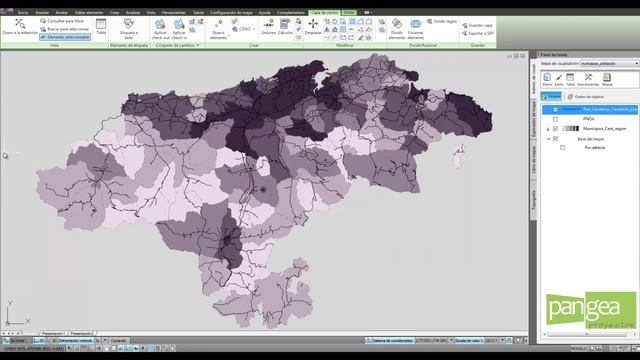Click Municipios_Cant_region color ramp swatch
Screen dimensions: 640x360
571,129
